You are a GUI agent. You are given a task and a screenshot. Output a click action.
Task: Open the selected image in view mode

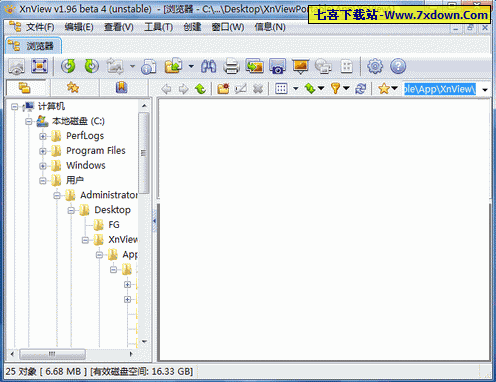16,66
